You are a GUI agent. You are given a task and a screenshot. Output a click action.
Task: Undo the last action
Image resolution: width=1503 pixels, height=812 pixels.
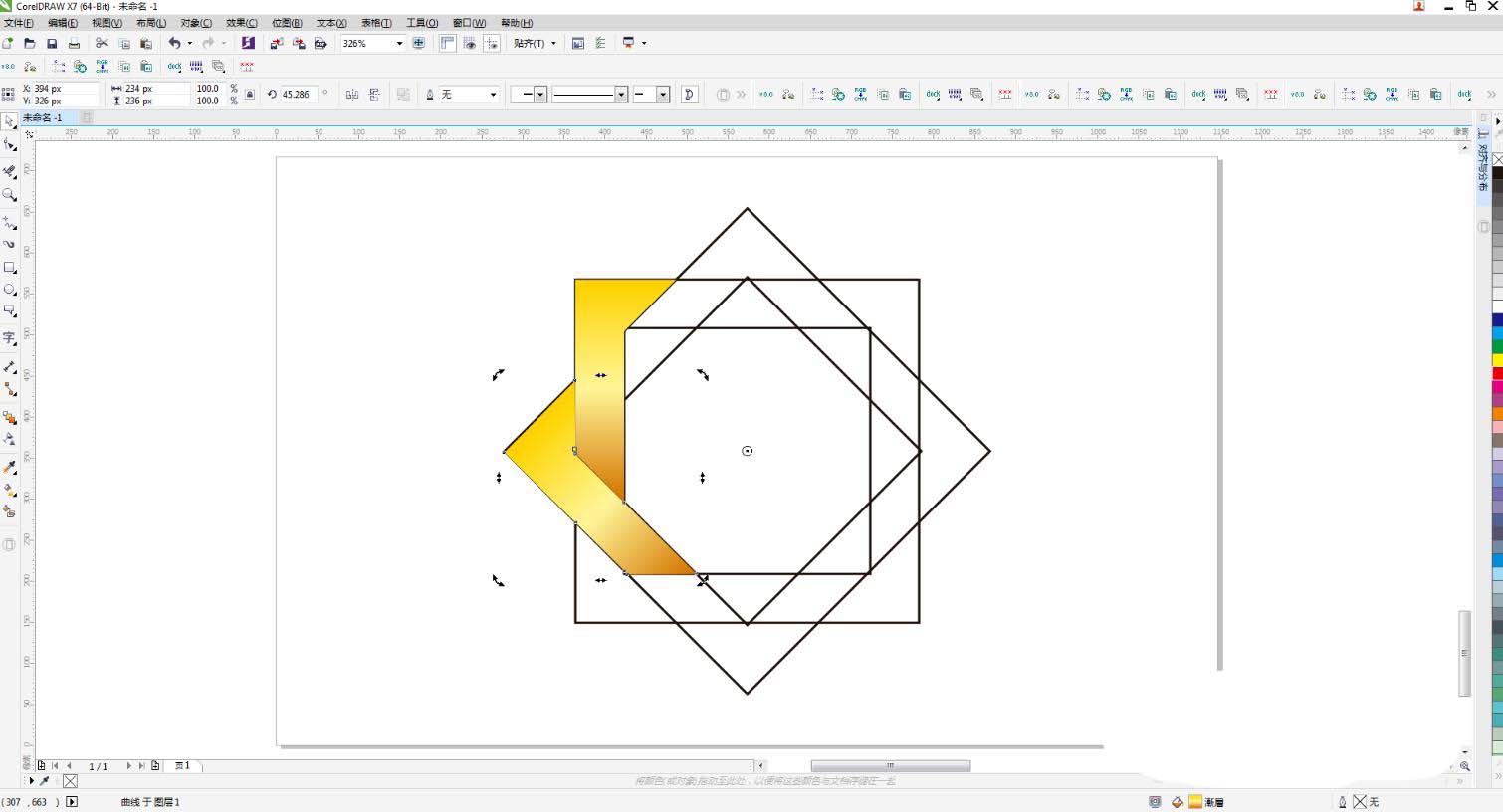tap(174, 43)
